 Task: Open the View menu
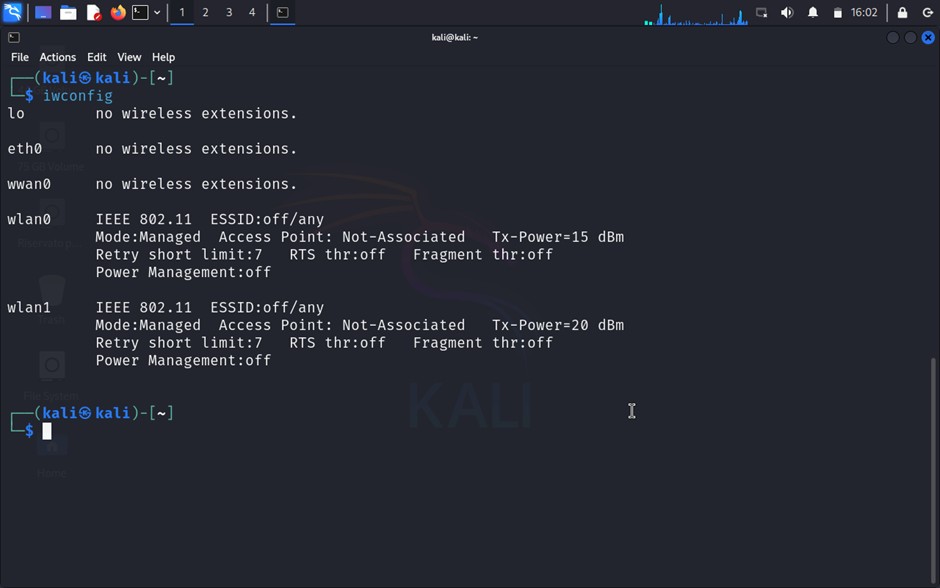[129, 57]
